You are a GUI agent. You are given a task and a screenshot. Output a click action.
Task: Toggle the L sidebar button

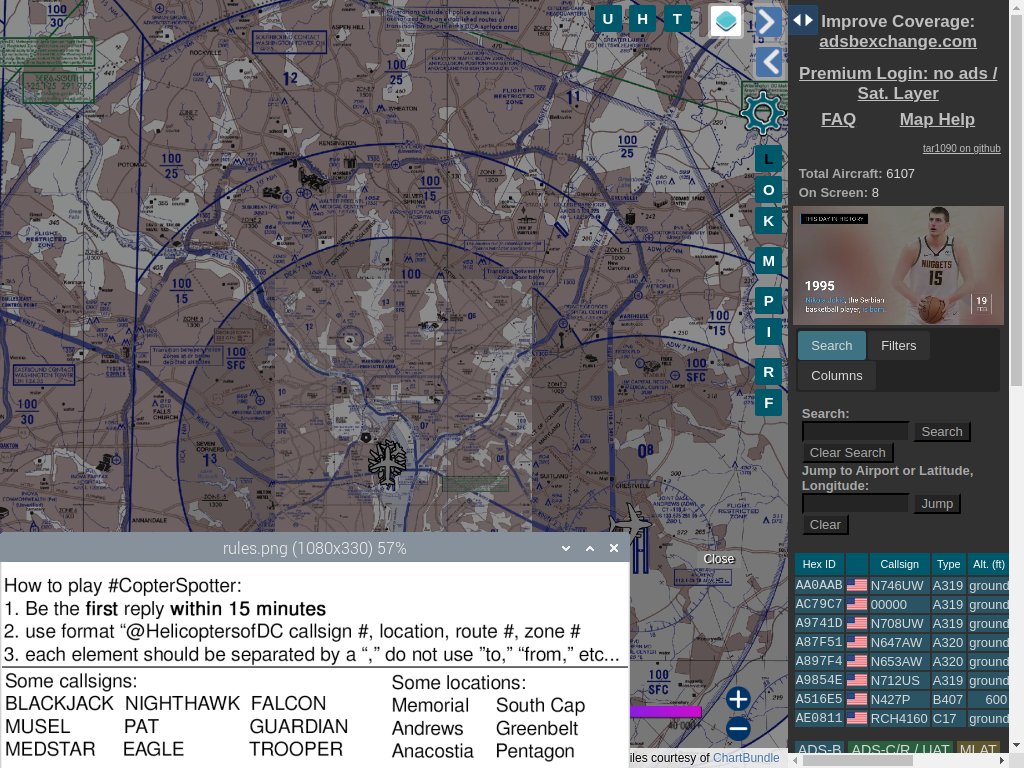(768, 157)
